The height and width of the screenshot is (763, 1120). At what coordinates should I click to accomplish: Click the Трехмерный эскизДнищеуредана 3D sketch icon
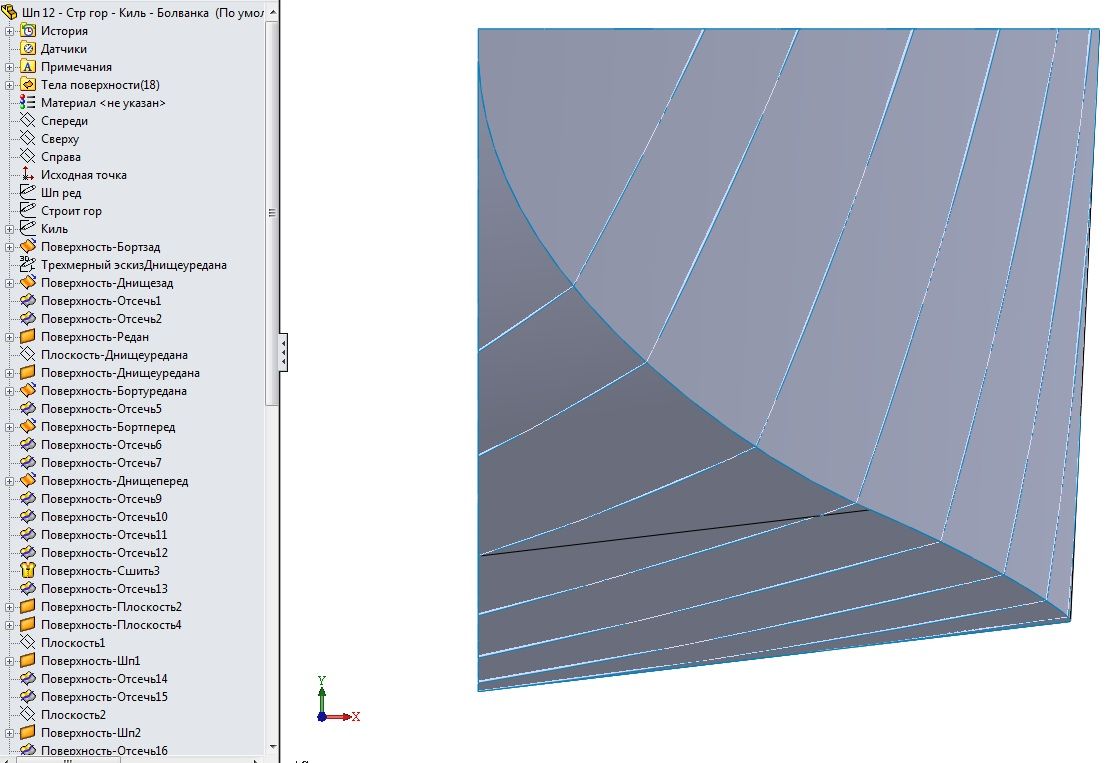pos(28,265)
